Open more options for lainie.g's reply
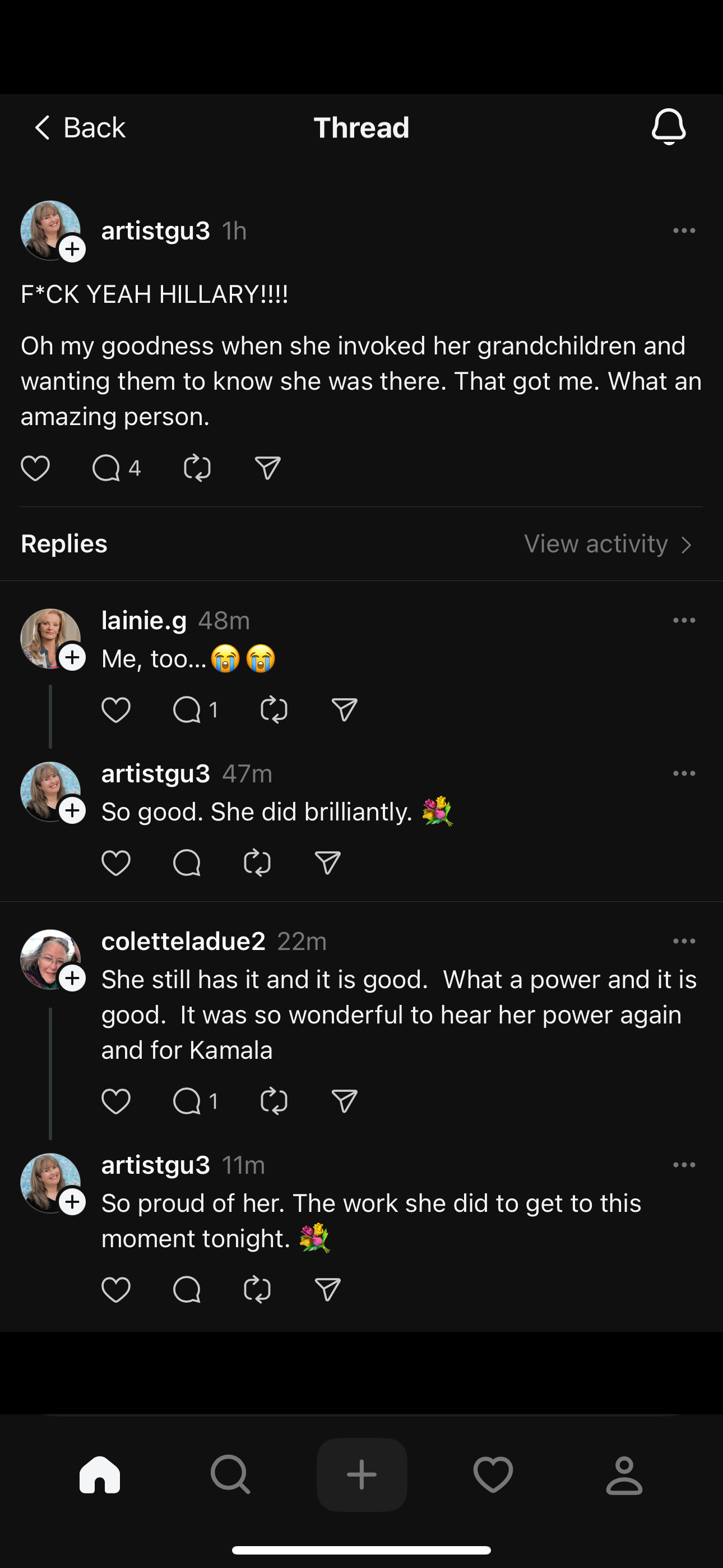Viewport: 723px width, 1568px height. click(x=684, y=620)
